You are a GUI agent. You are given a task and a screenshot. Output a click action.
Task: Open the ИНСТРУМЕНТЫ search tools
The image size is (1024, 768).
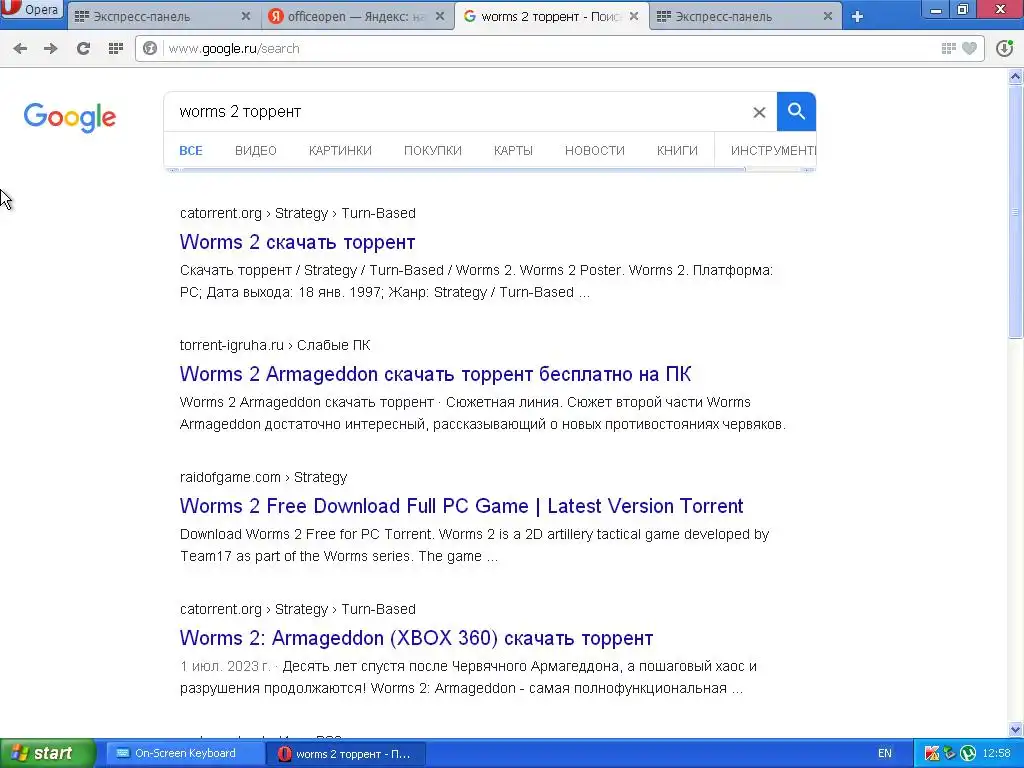coord(773,151)
